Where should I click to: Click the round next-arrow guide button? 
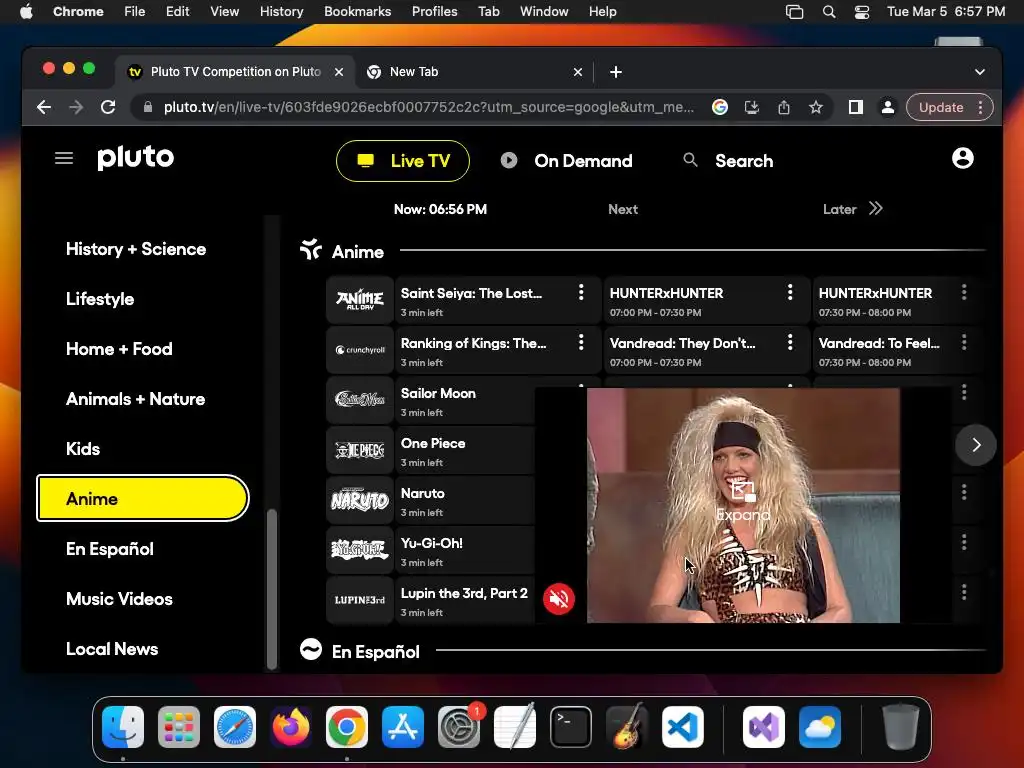click(x=976, y=445)
